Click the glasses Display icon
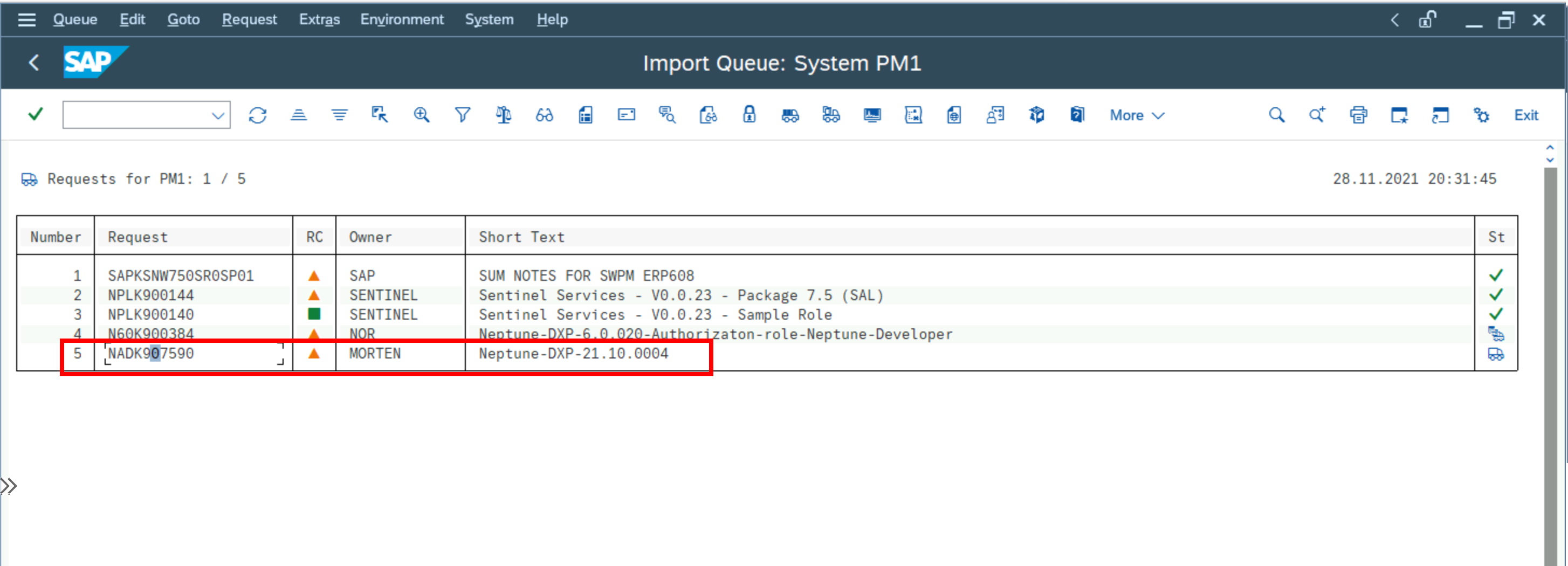The width and height of the screenshot is (1568, 566). [x=544, y=115]
